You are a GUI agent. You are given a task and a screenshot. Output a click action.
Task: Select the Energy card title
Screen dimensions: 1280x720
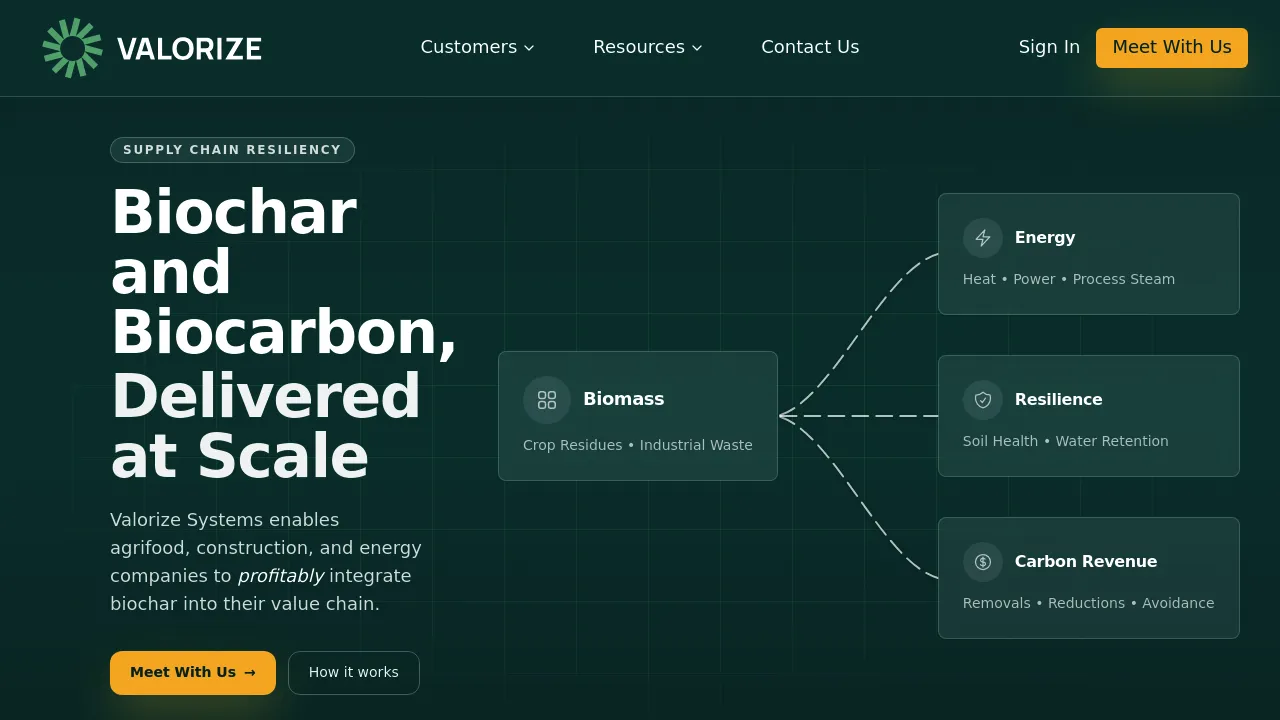tap(1045, 238)
